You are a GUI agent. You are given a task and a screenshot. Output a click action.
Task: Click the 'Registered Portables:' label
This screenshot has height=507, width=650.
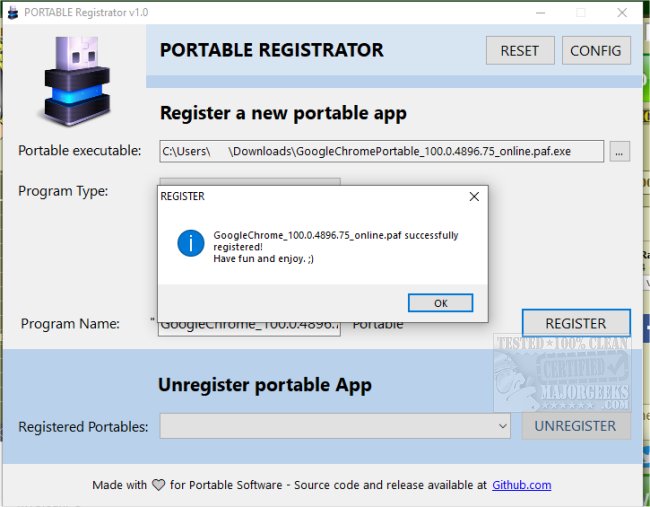pyautogui.click(x=83, y=427)
